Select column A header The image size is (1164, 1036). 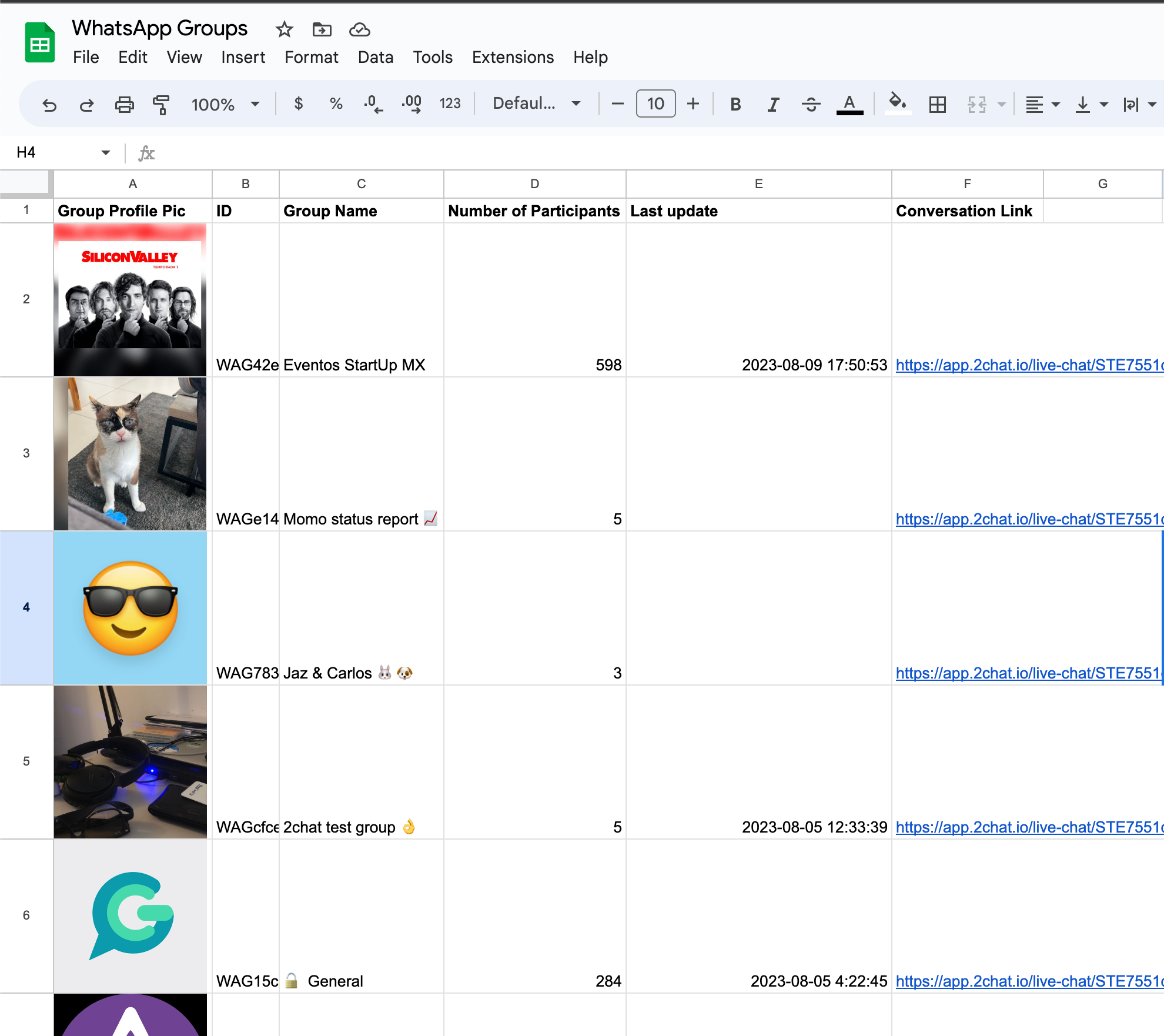(133, 184)
